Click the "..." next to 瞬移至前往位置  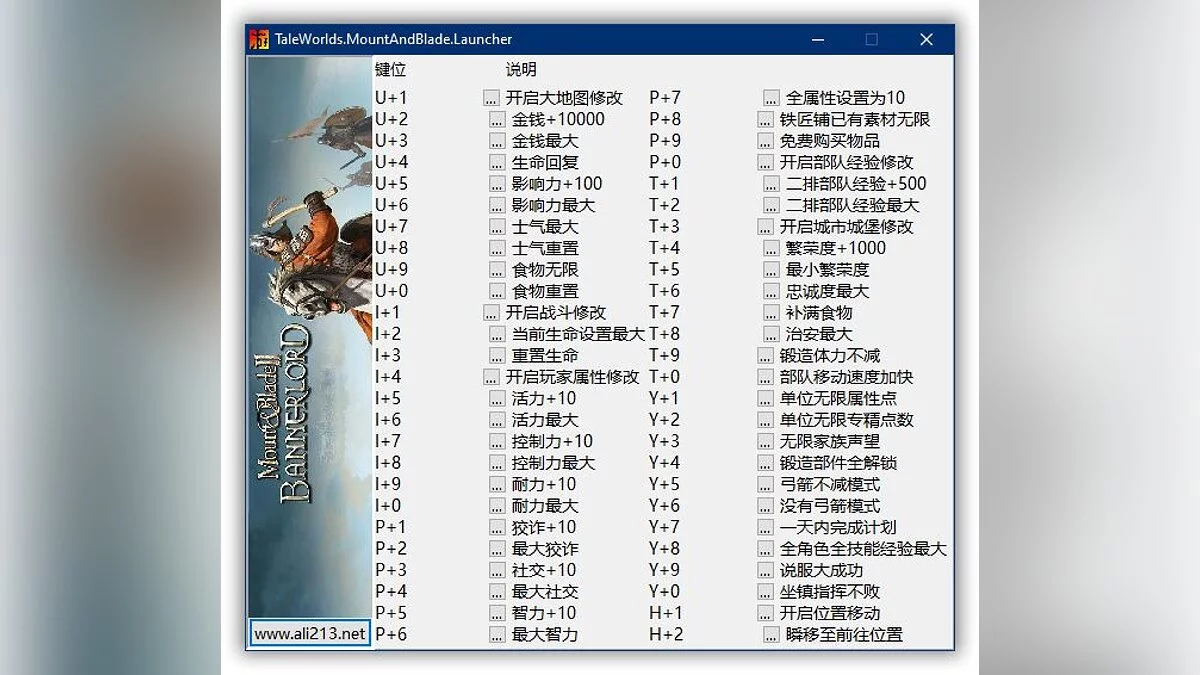coord(771,634)
